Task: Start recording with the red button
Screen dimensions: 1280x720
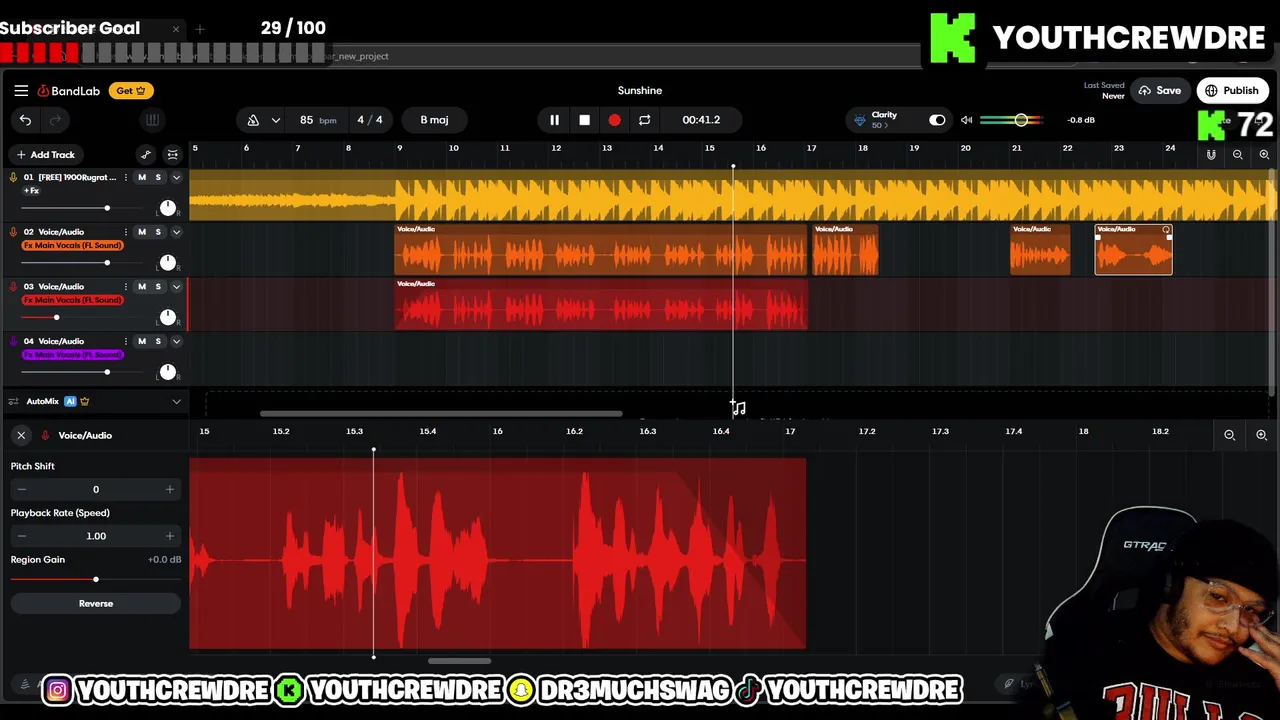Action: [x=614, y=120]
